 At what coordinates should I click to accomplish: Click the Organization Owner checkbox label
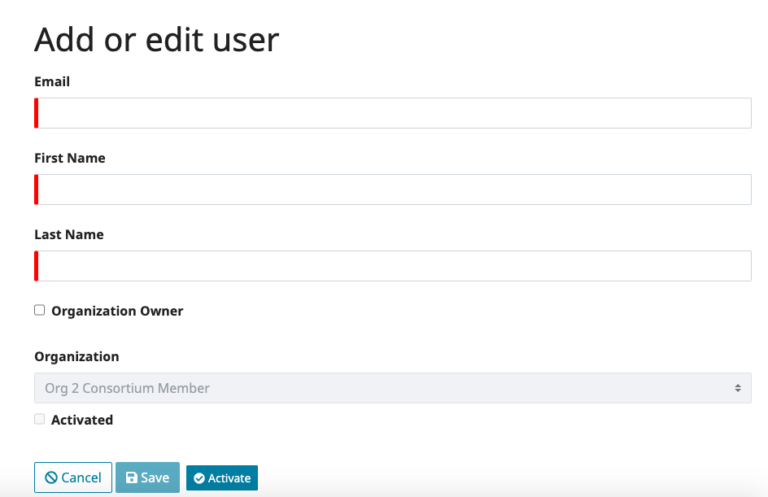pyautogui.click(x=117, y=311)
